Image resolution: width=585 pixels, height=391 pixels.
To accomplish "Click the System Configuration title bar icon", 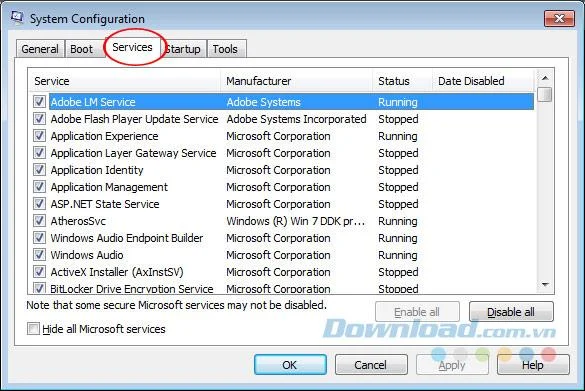I will tap(16, 17).
